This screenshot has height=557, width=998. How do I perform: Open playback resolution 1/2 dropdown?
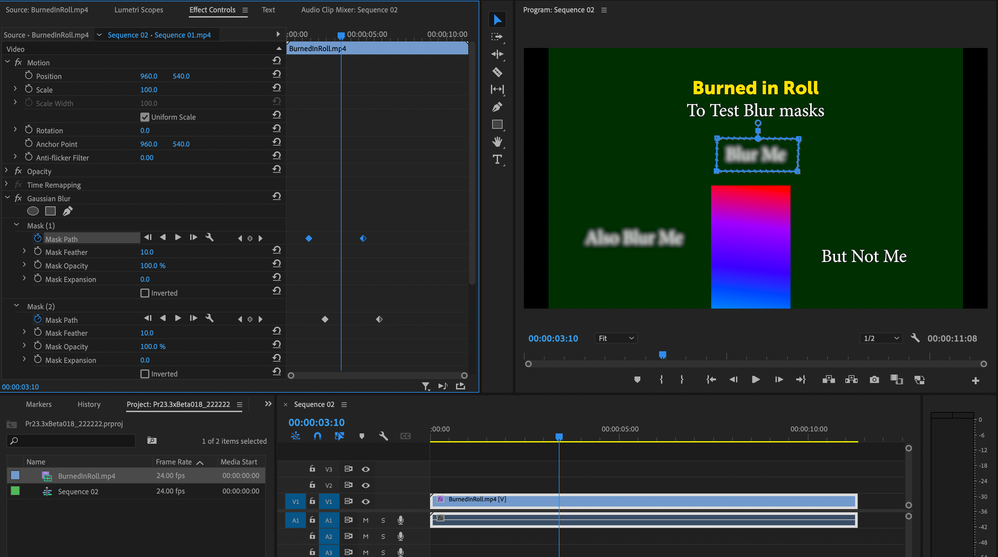point(880,338)
